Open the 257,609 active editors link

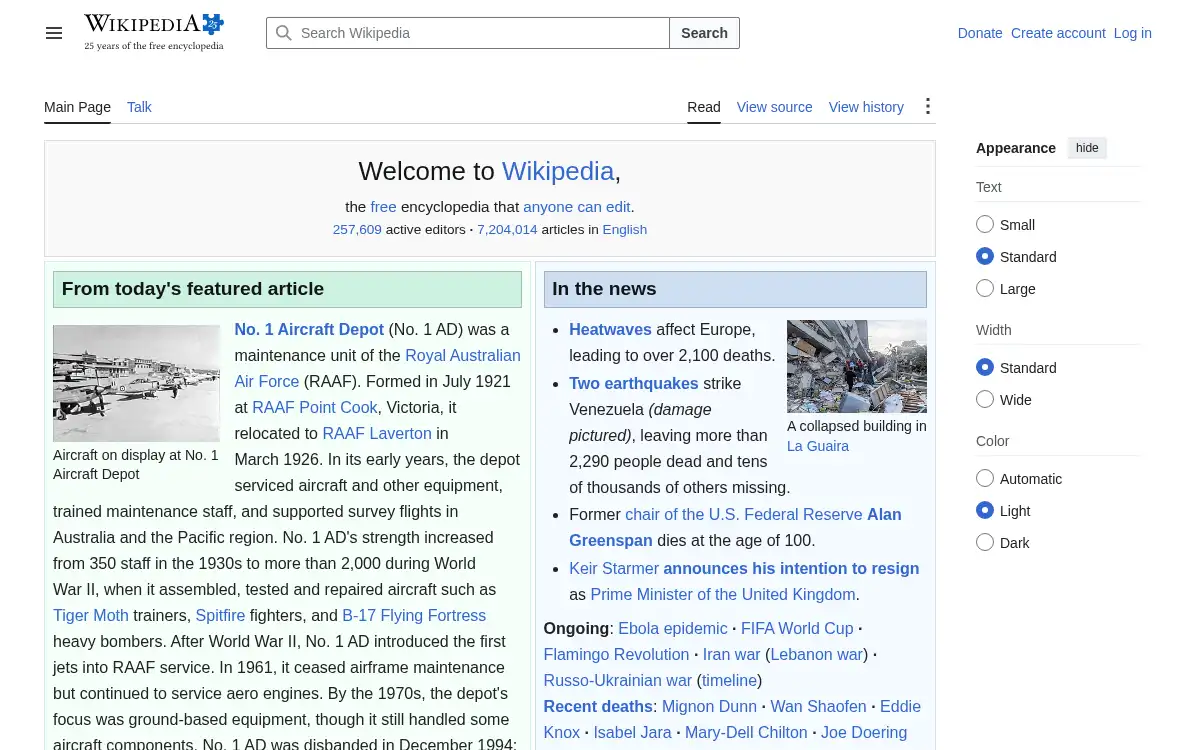point(357,229)
